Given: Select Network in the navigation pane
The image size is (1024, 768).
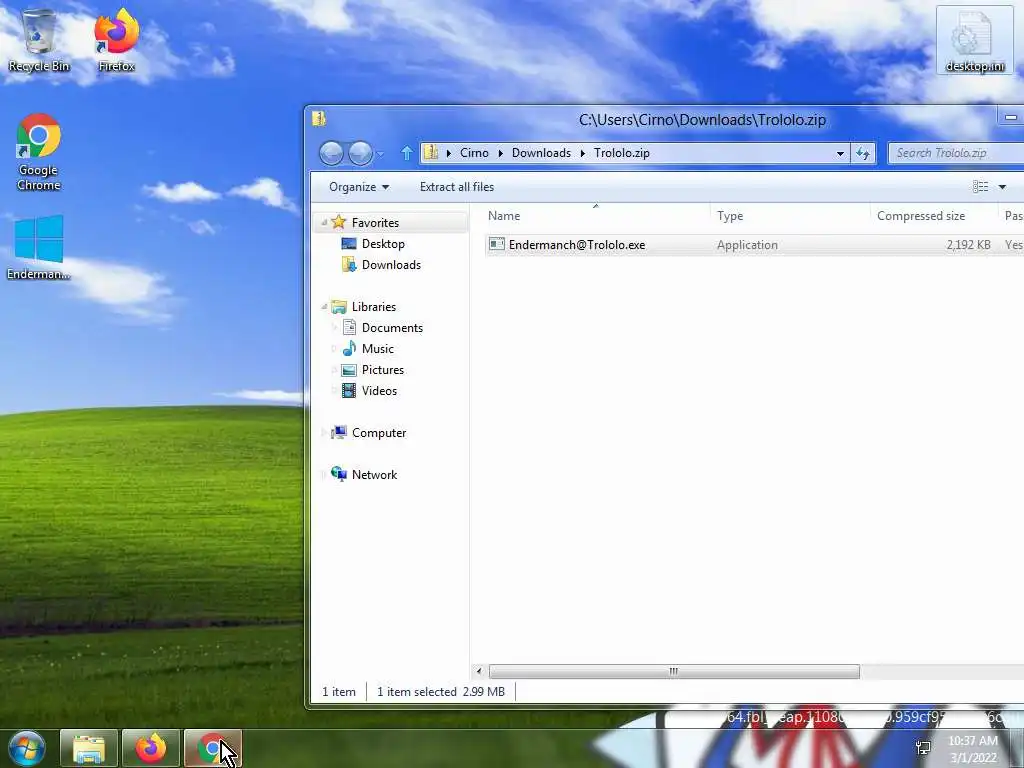Looking at the screenshot, I should (374, 475).
